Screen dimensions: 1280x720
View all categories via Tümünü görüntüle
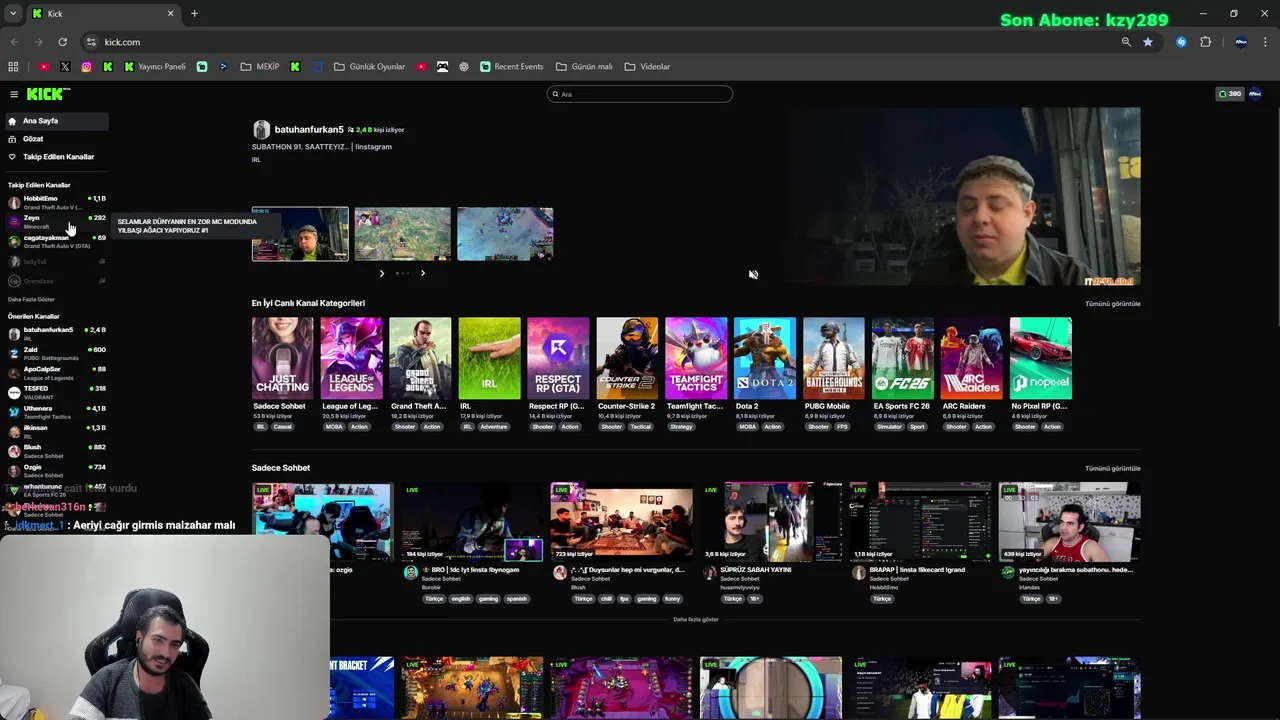1113,304
